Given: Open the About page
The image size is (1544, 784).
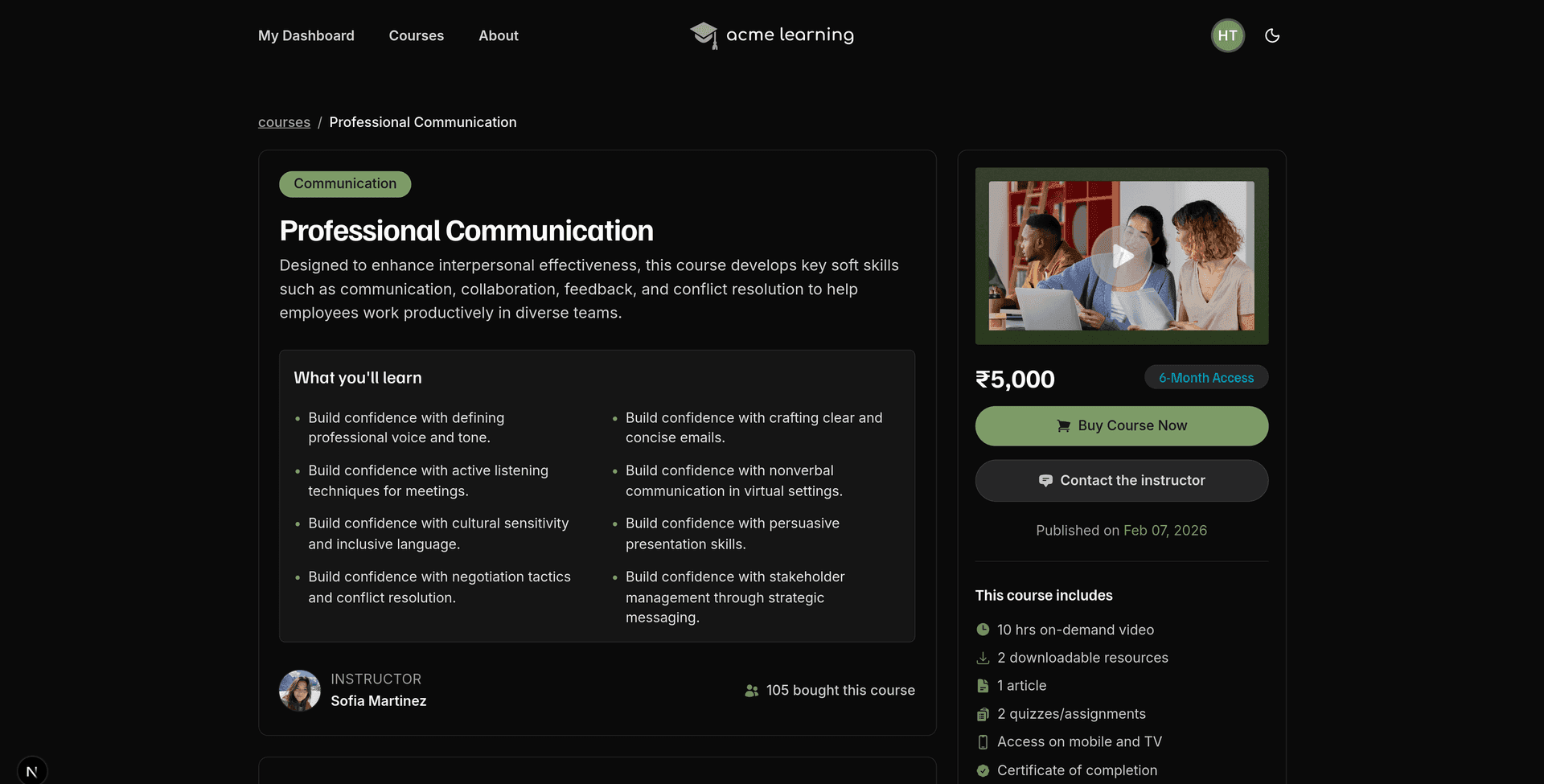Looking at the screenshot, I should coord(498,35).
